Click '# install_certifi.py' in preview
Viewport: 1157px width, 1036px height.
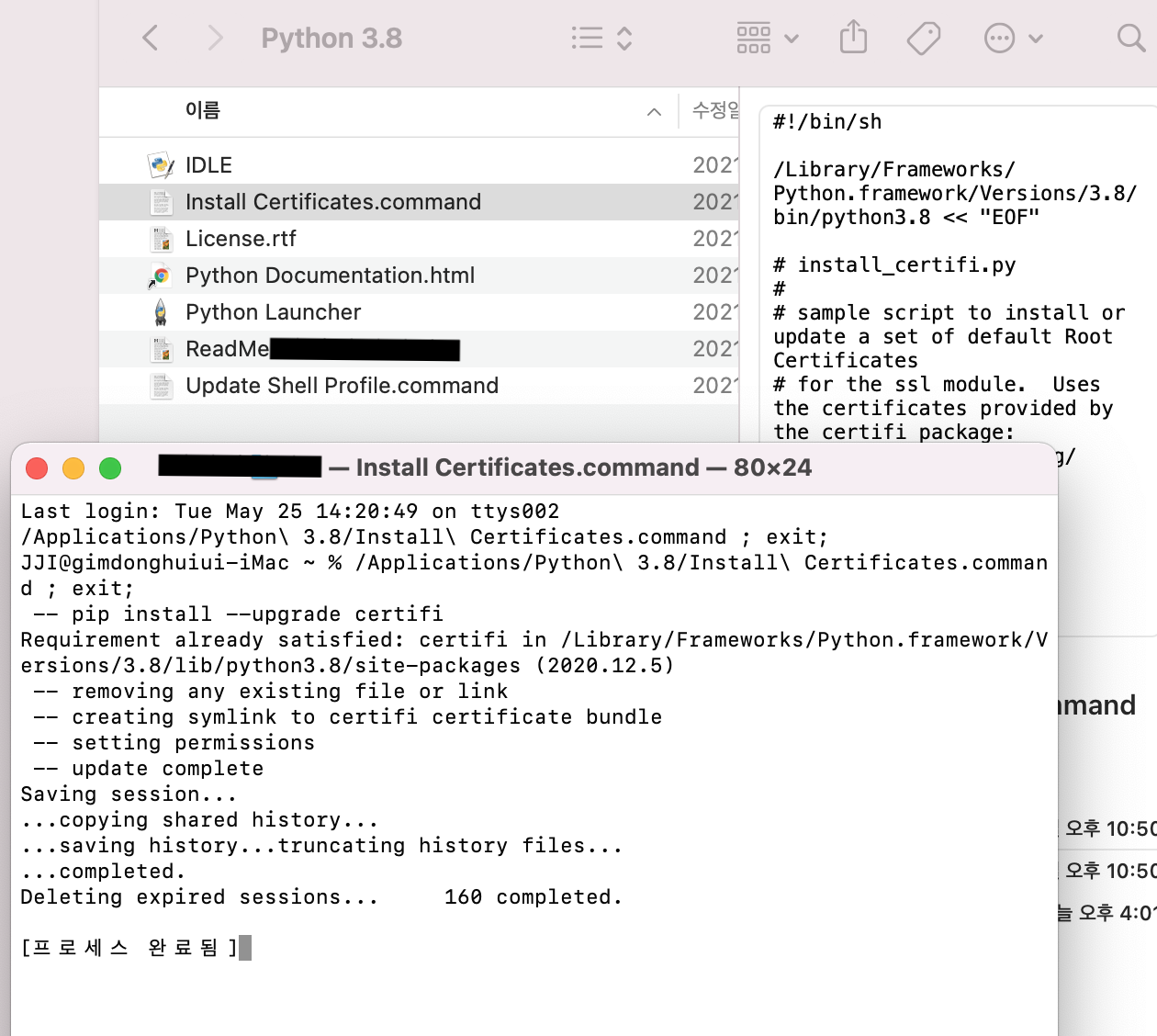pyautogui.click(x=894, y=265)
